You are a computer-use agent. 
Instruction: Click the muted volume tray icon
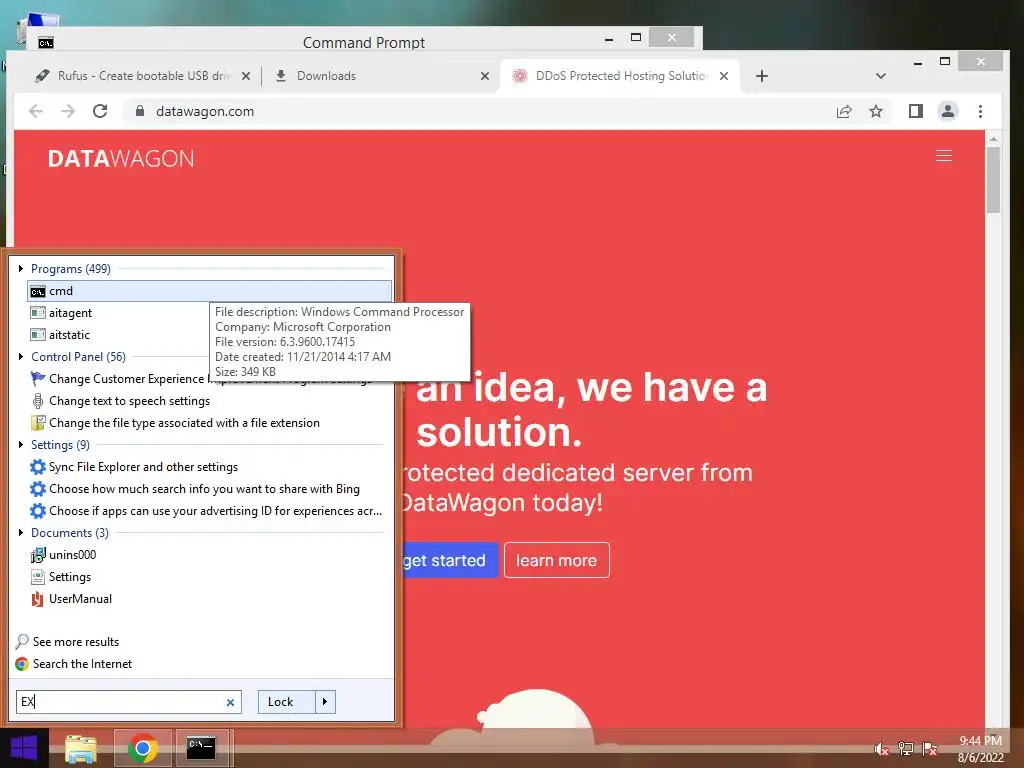click(882, 749)
